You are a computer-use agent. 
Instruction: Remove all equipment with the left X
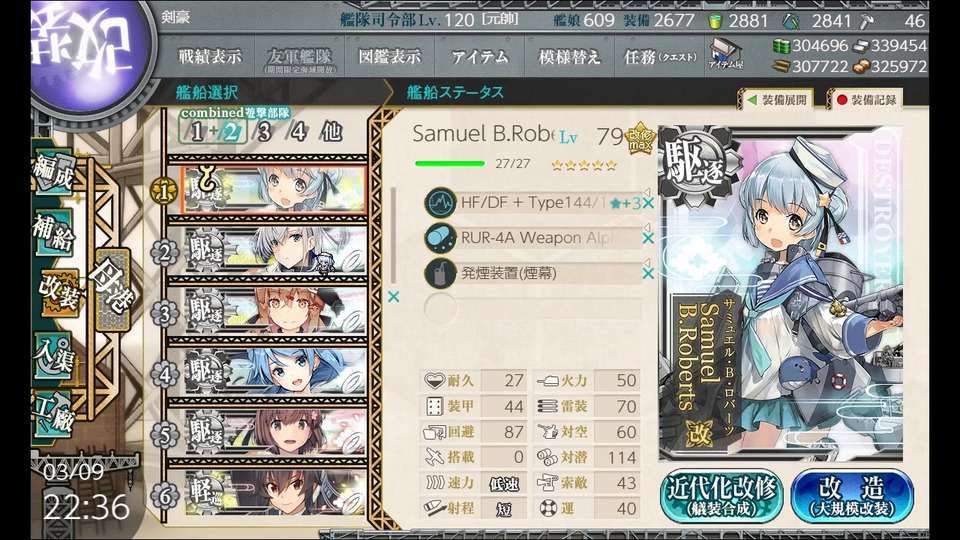pos(393,296)
